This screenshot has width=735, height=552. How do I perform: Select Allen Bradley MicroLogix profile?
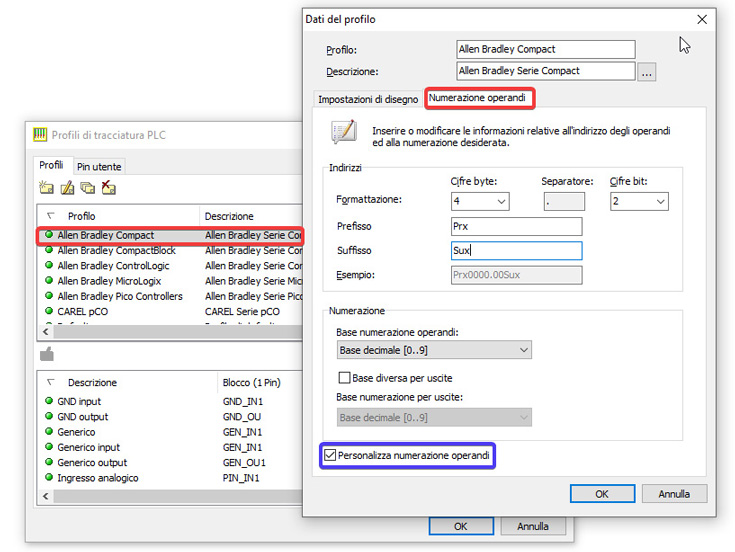click(x=171, y=281)
